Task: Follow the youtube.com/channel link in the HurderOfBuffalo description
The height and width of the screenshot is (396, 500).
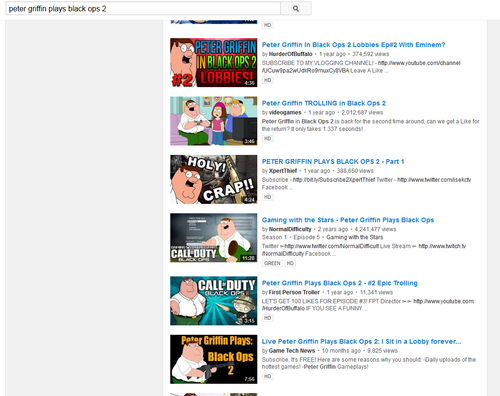Action: pyautogui.click(x=419, y=63)
